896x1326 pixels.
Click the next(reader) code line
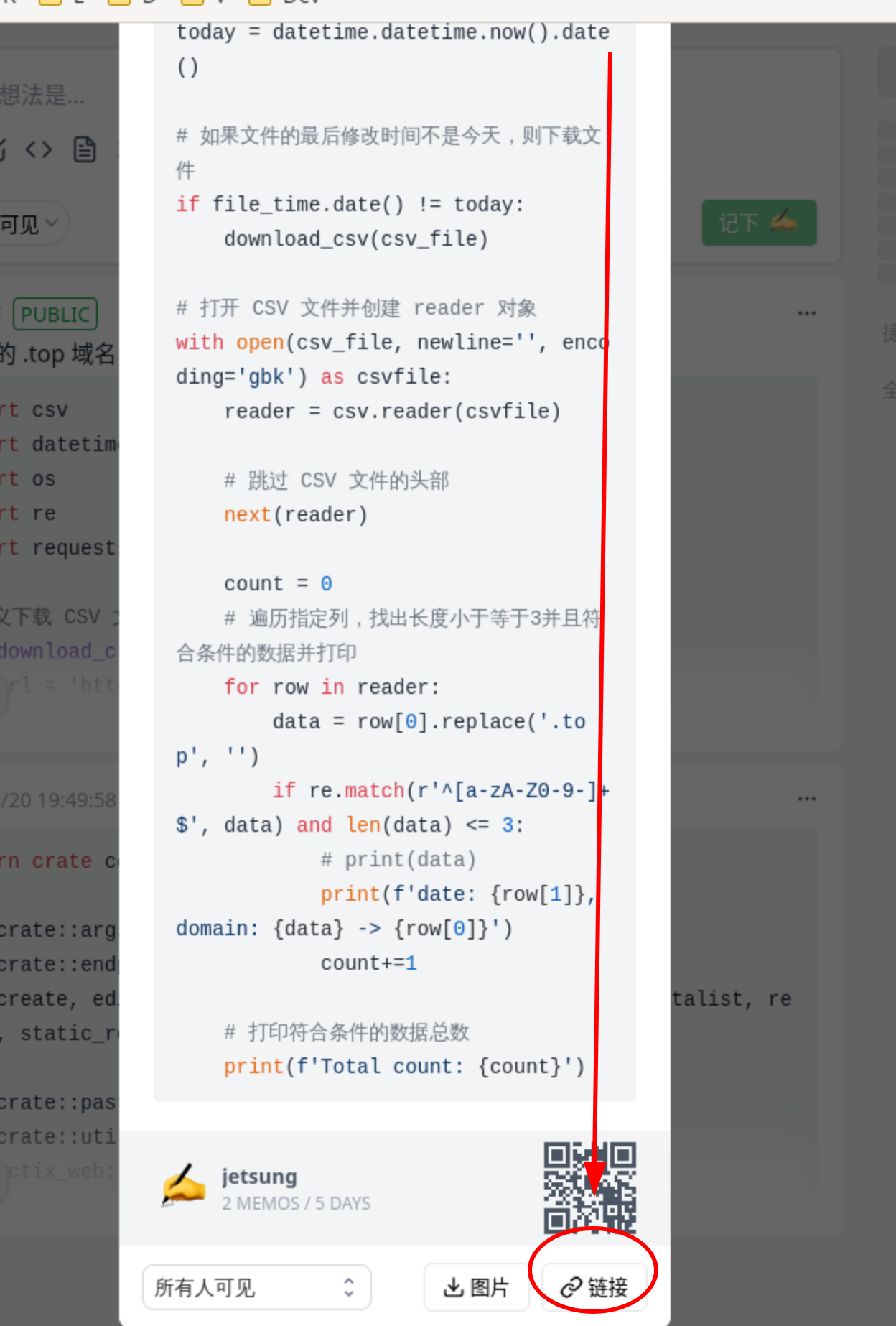pyautogui.click(x=296, y=515)
